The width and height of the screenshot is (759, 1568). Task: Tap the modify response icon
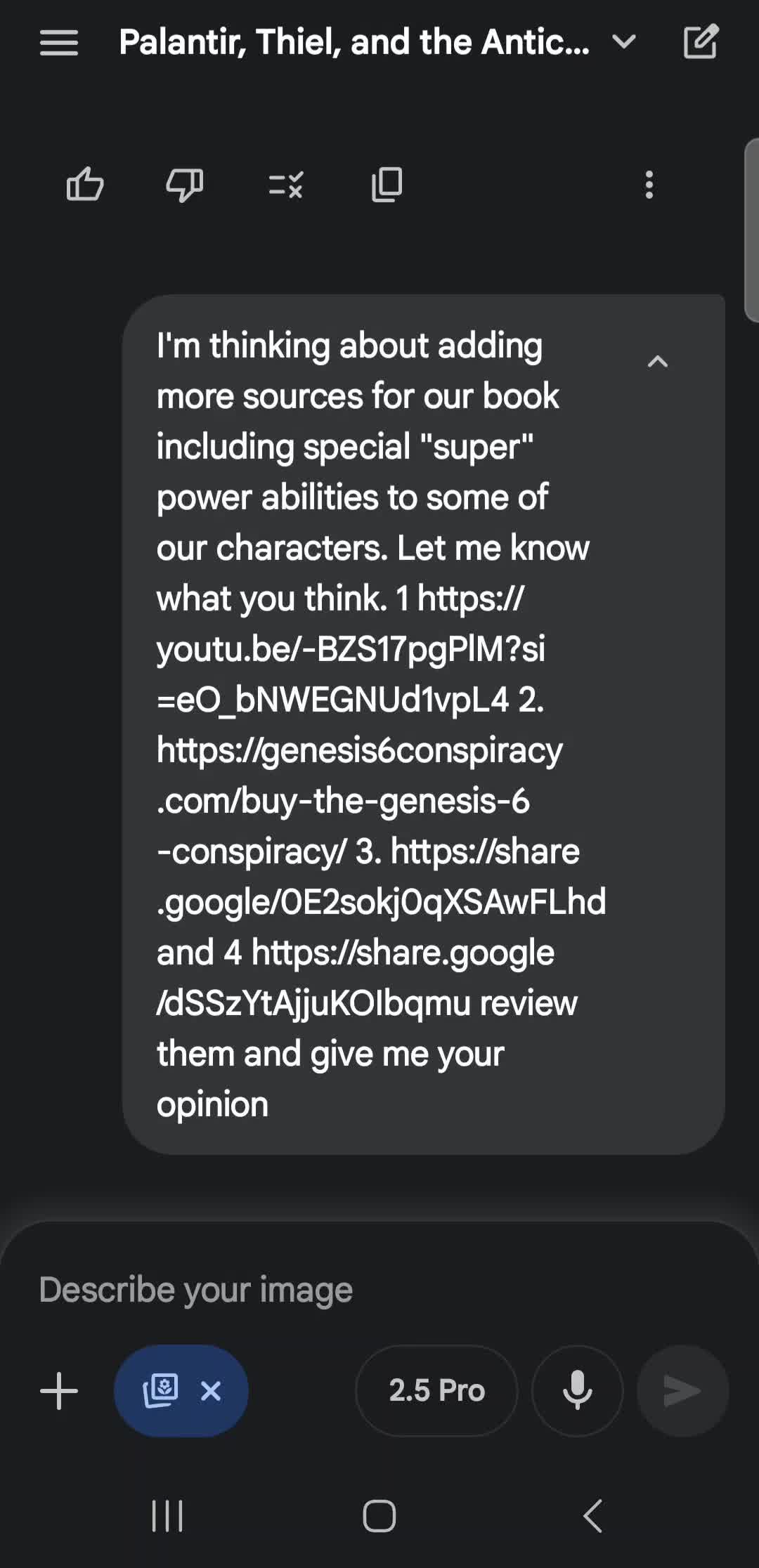[286, 185]
